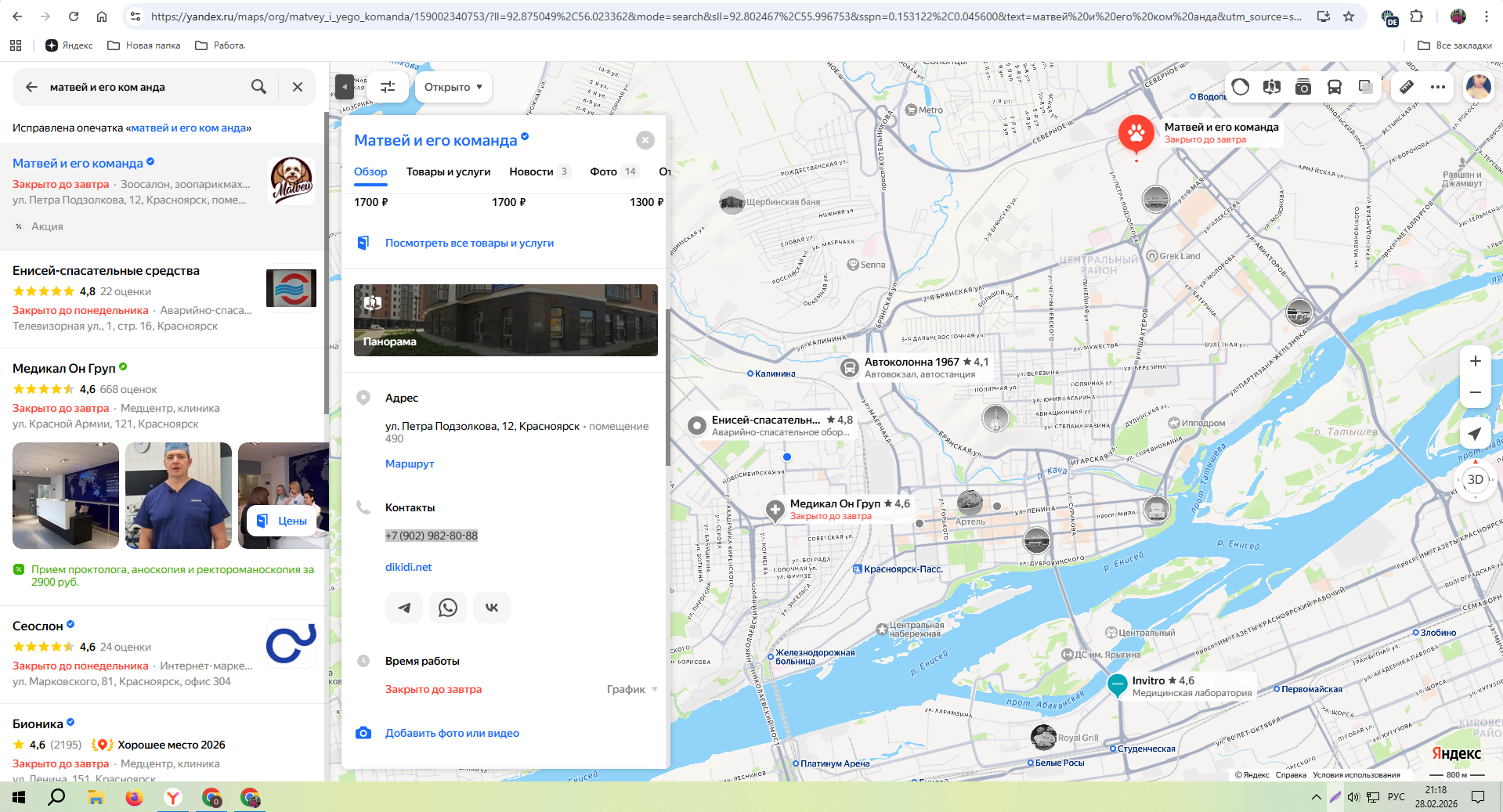Open the VK social link icon

pyautogui.click(x=492, y=608)
